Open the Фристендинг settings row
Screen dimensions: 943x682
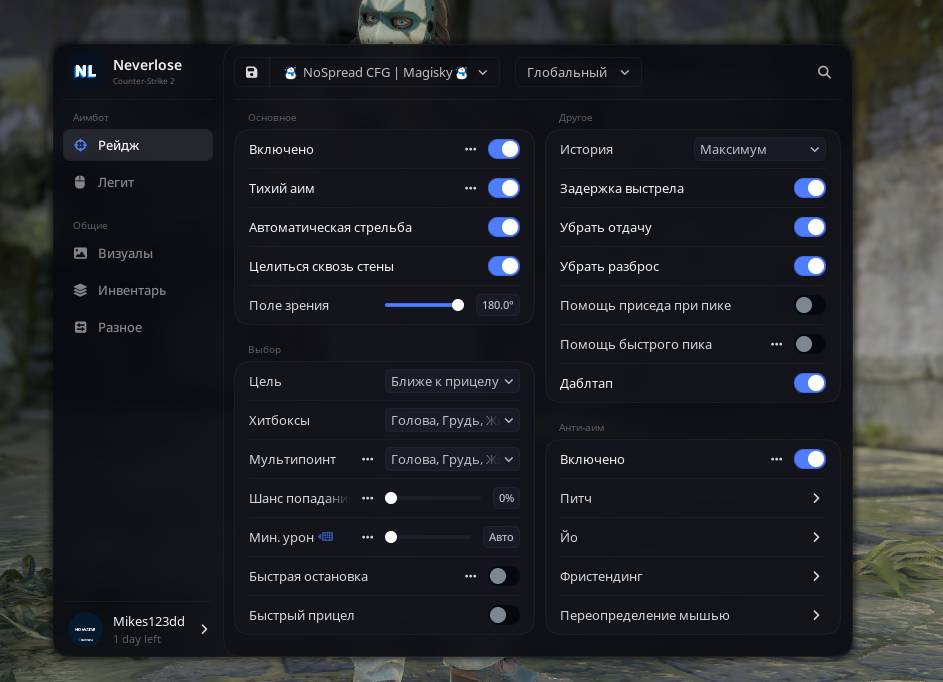[x=691, y=576]
